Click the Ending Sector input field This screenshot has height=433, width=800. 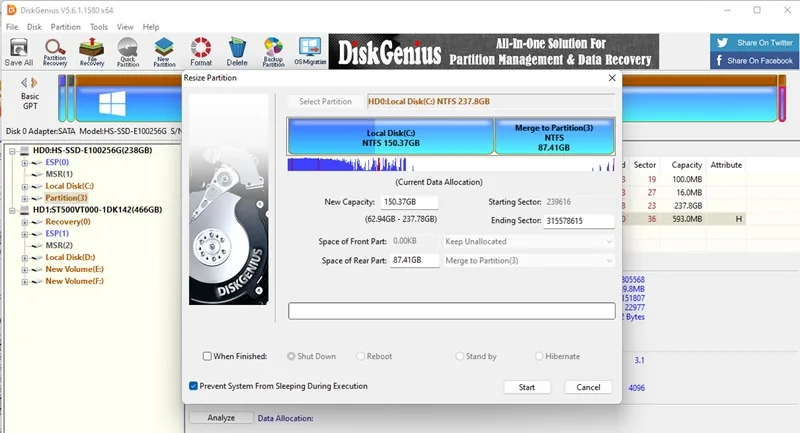(x=579, y=221)
